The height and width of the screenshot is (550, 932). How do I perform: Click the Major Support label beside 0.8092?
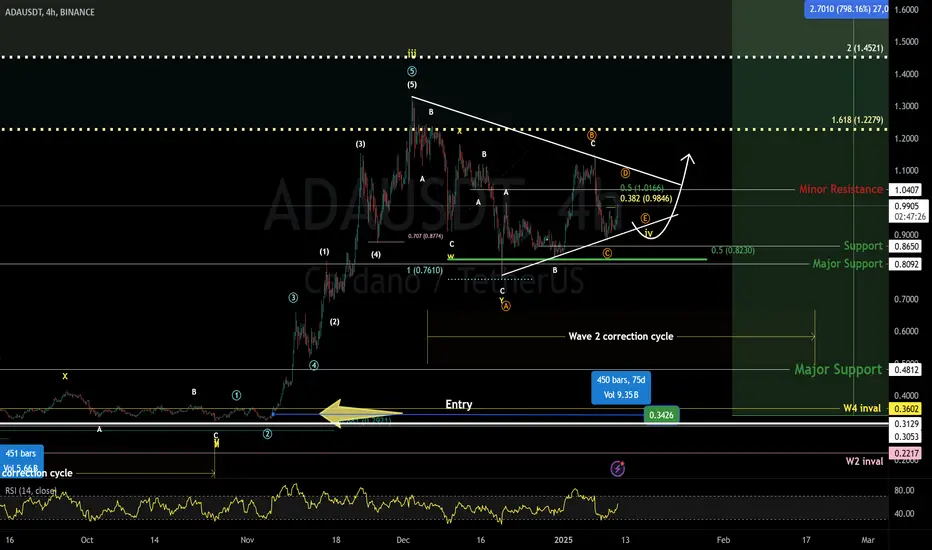(x=848, y=263)
